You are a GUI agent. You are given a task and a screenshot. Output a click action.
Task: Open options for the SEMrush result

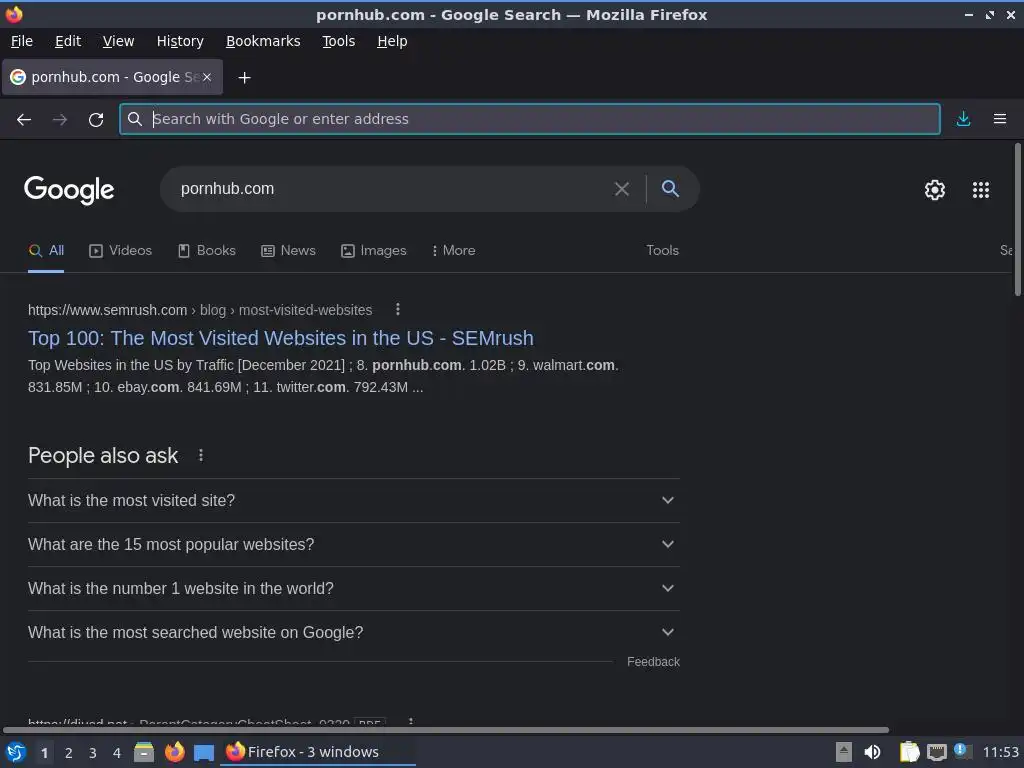[397, 310]
